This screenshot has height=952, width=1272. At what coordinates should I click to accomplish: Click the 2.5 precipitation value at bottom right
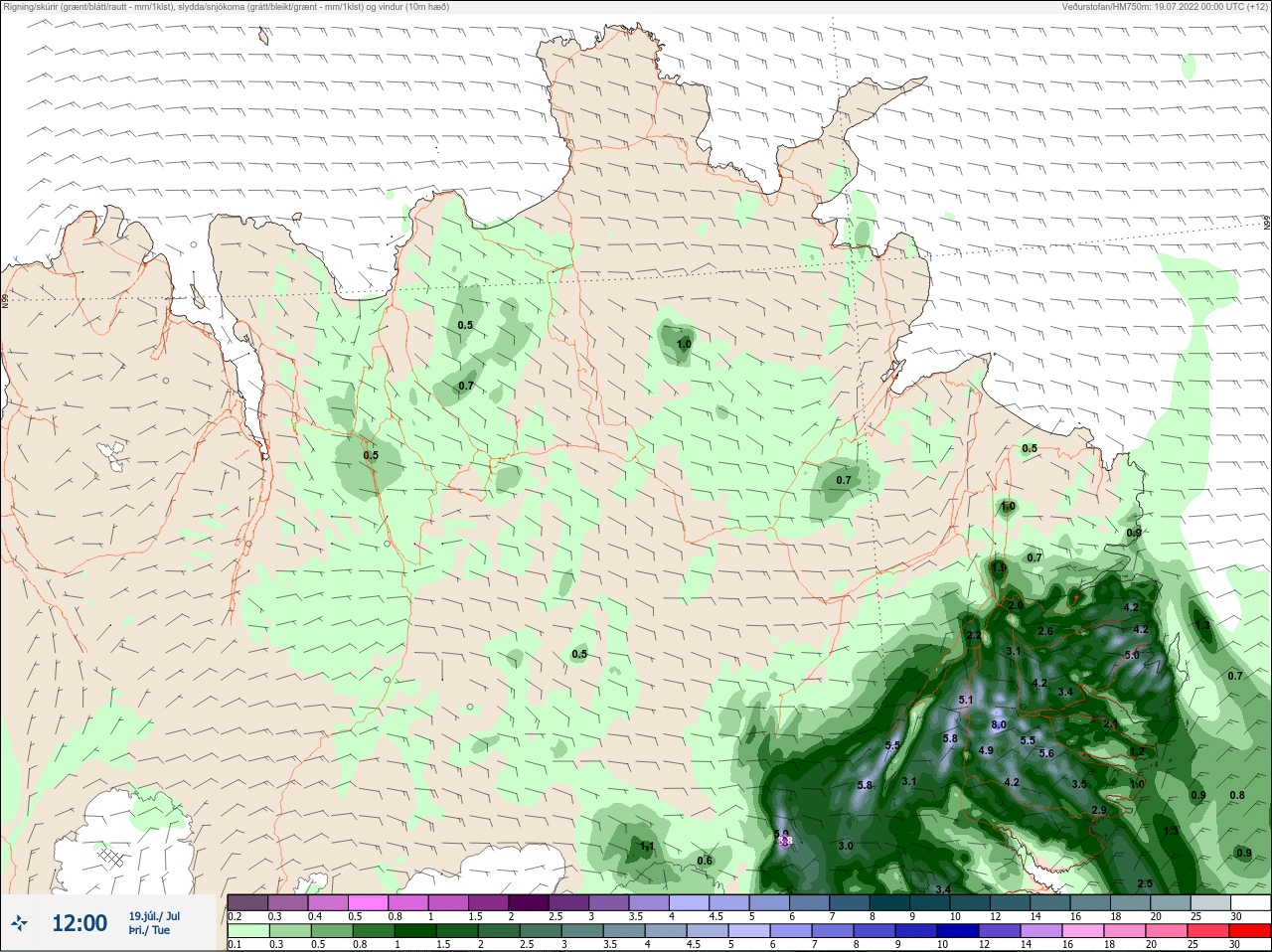(1145, 883)
